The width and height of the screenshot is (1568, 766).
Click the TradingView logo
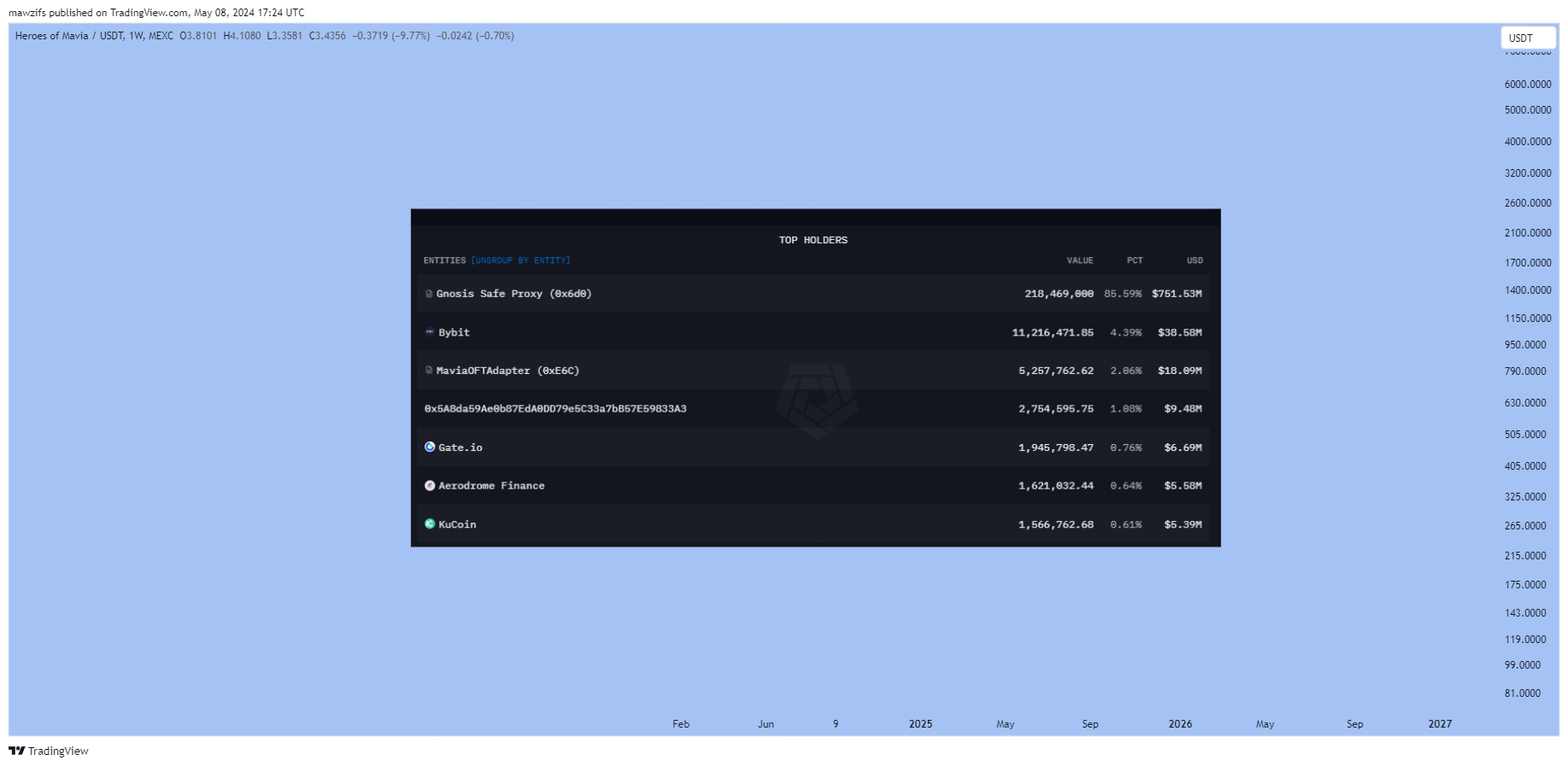[49, 751]
